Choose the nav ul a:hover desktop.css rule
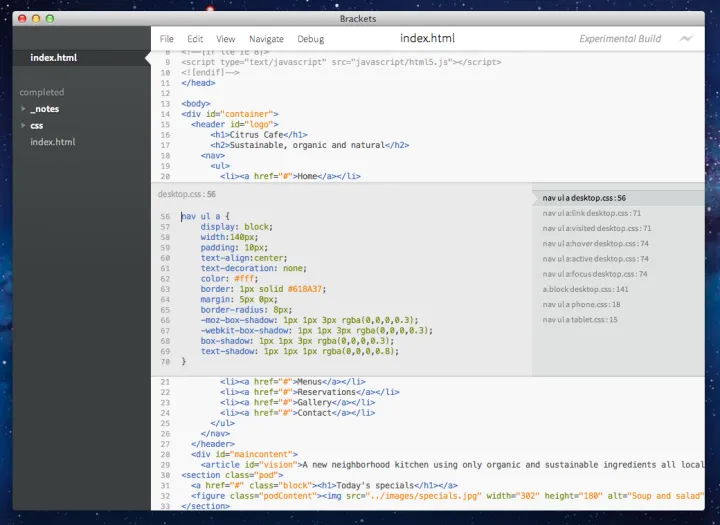The image size is (720, 525). click(x=595, y=243)
